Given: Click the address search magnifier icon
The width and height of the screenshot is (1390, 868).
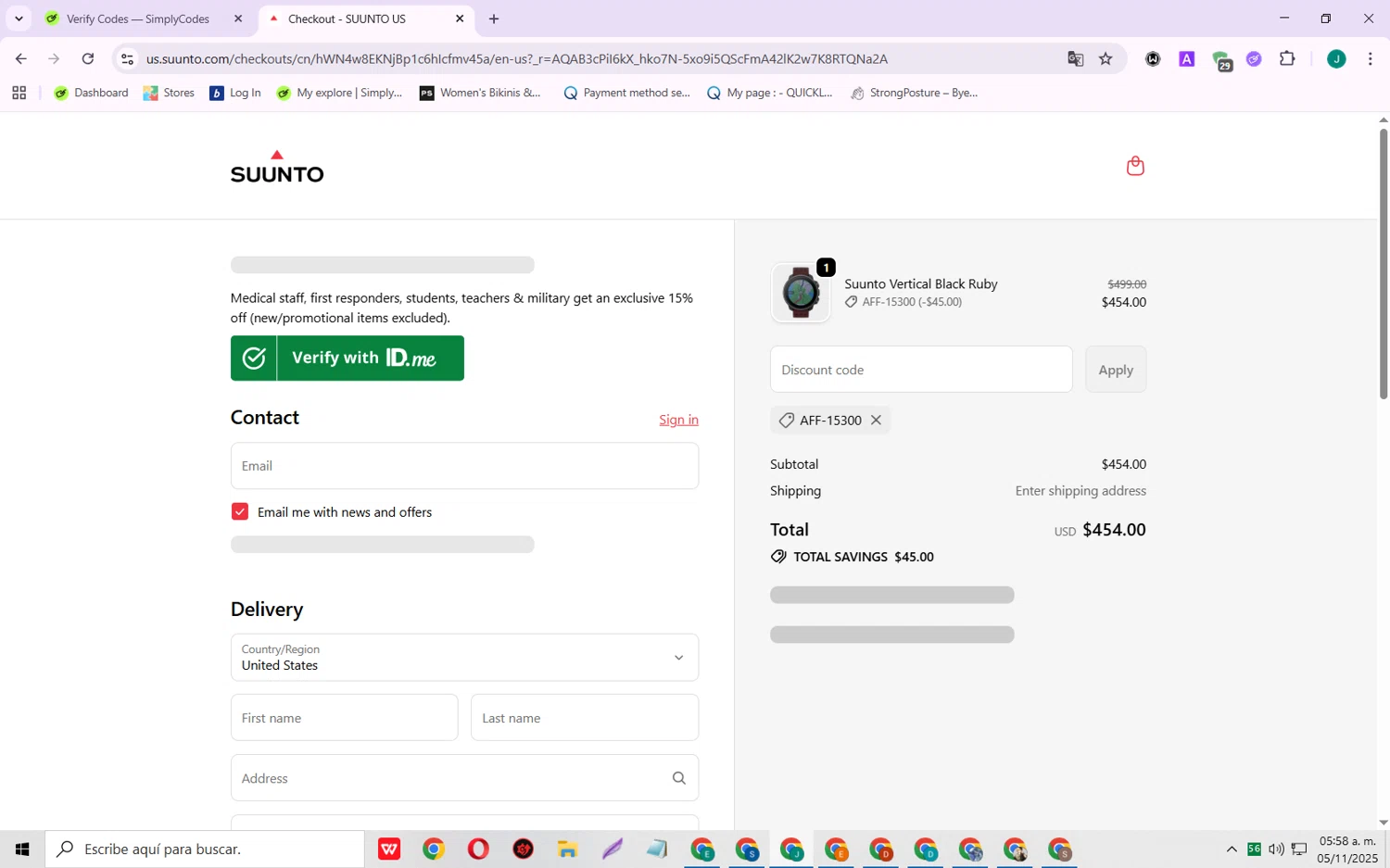Looking at the screenshot, I should click(679, 778).
